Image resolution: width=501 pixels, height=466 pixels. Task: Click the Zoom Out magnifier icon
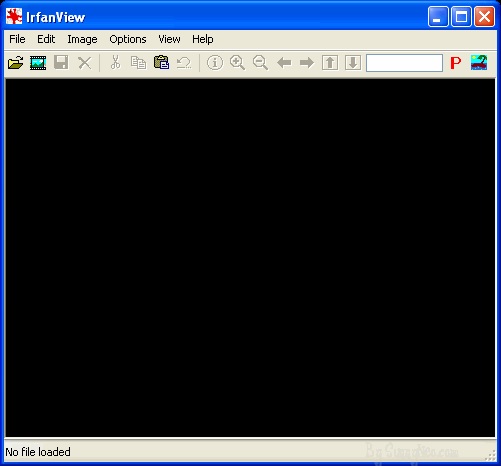(260, 63)
